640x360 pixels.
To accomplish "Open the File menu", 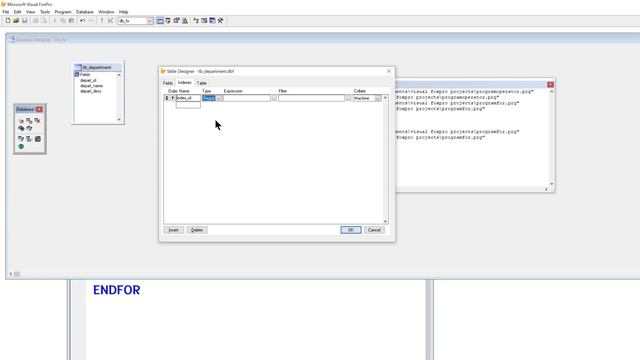I will (x=6, y=12).
